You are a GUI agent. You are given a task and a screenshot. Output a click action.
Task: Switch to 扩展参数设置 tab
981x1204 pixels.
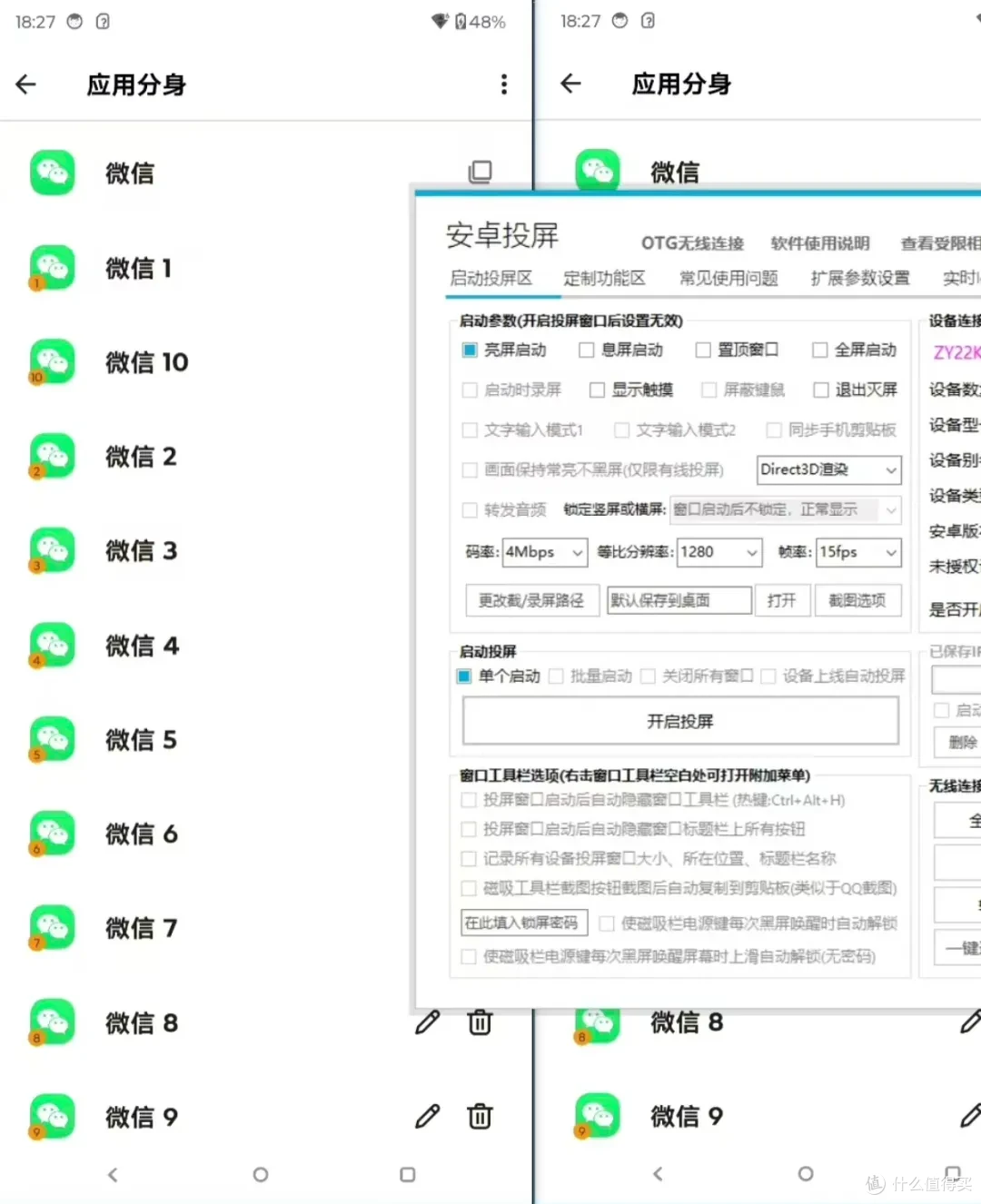click(x=860, y=278)
